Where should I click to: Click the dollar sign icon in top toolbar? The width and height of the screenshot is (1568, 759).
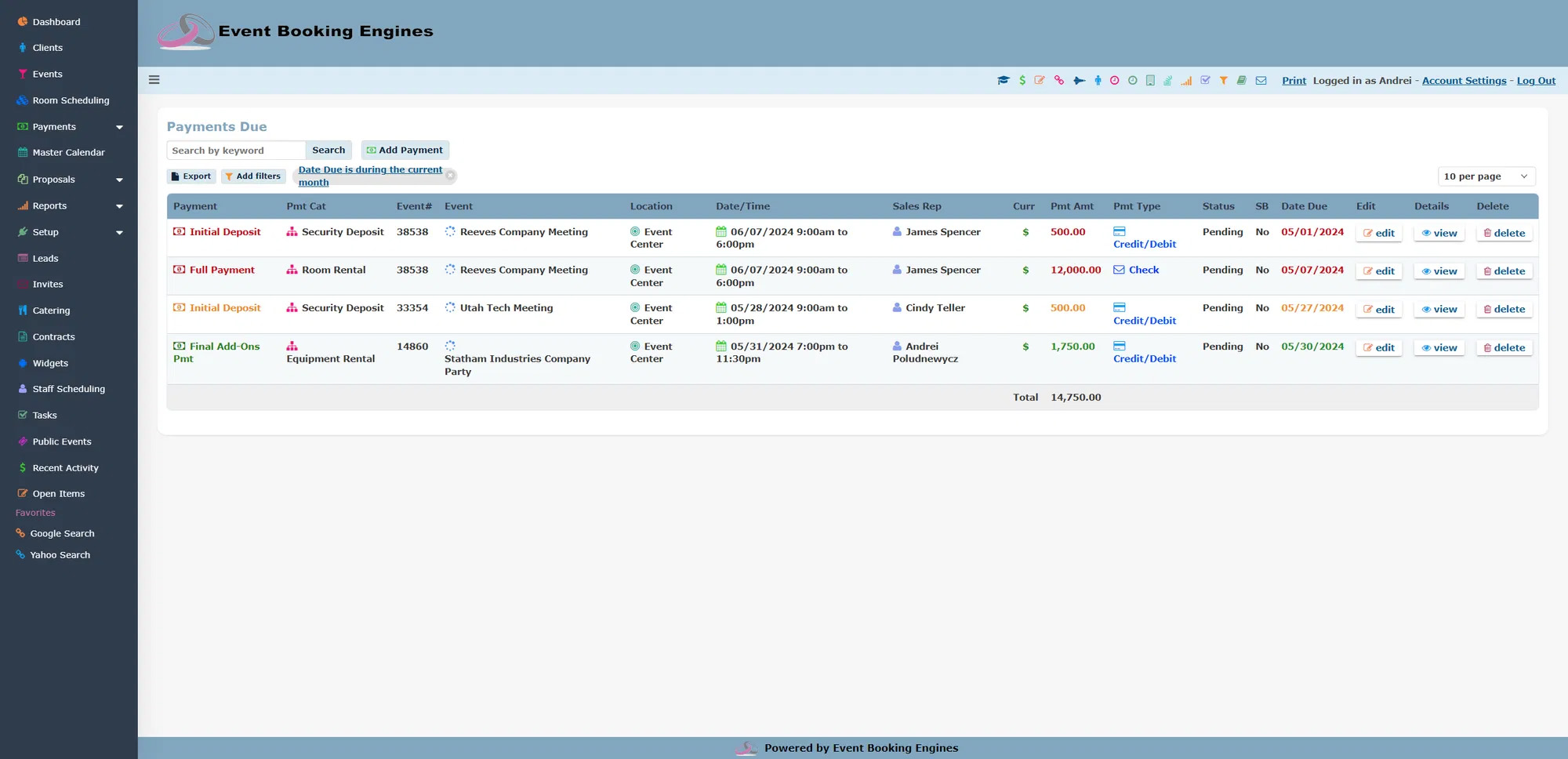click(x=1022, y=80)
